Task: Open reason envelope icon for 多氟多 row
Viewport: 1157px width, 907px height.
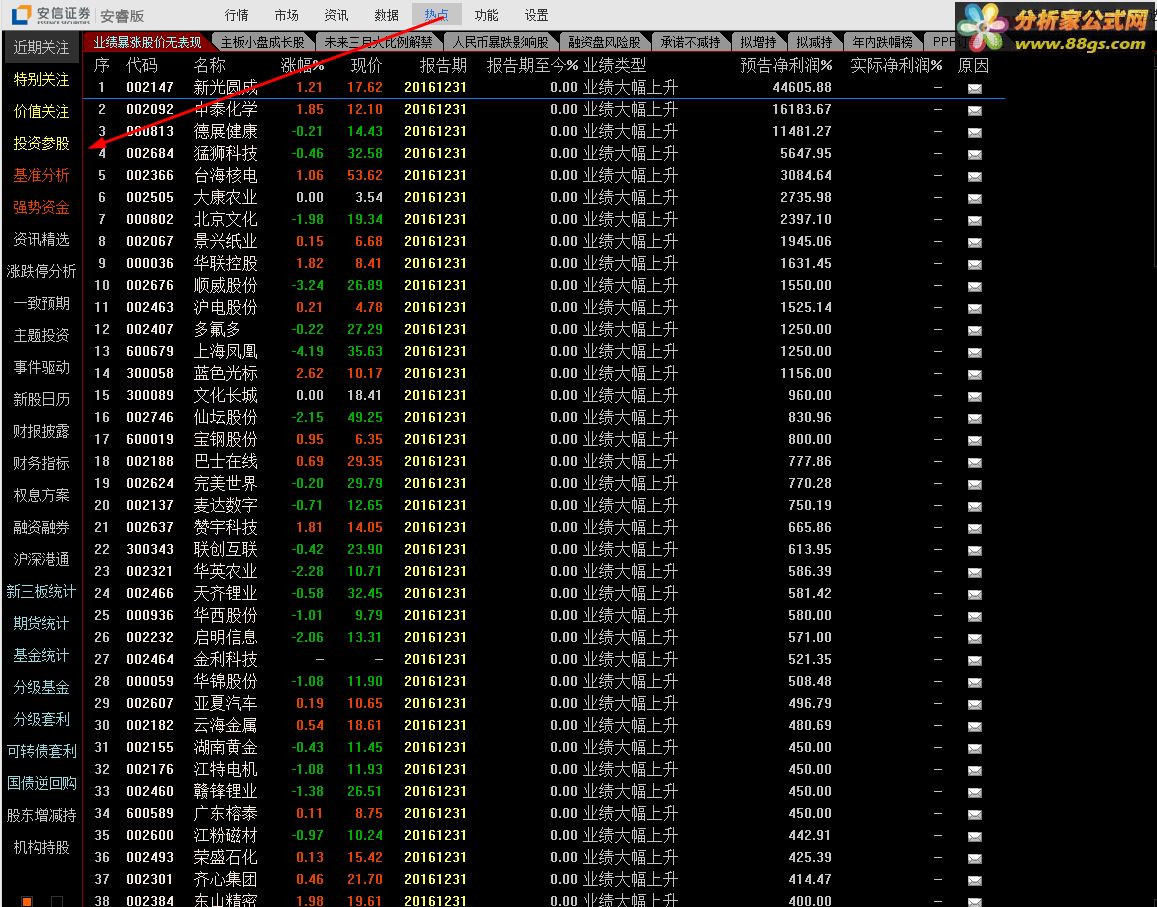Action: point(975,331)
